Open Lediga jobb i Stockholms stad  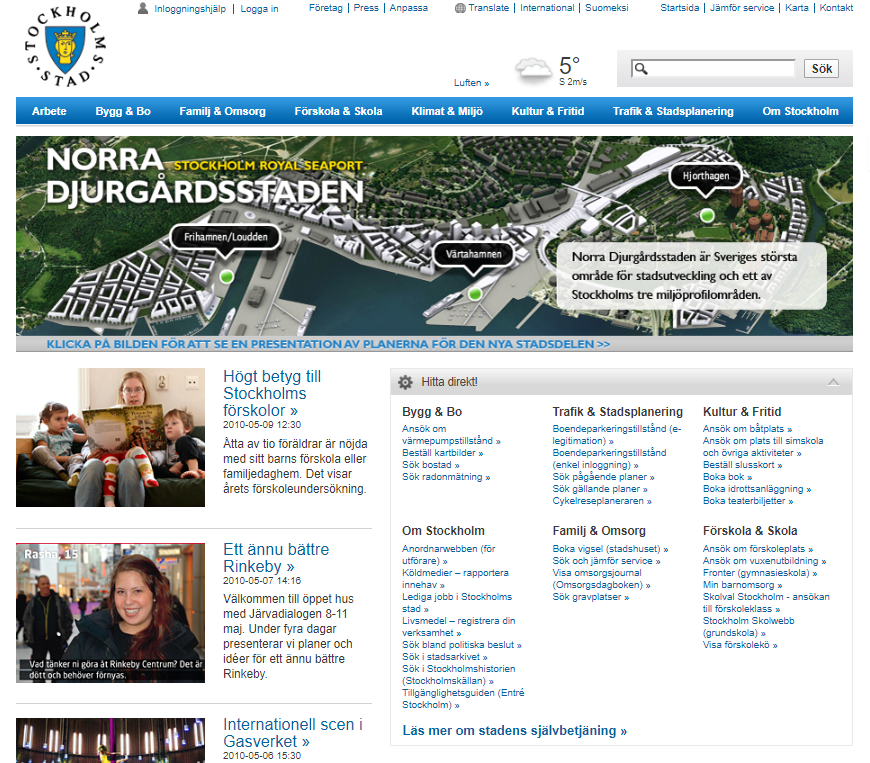click(x=457, y=603)
